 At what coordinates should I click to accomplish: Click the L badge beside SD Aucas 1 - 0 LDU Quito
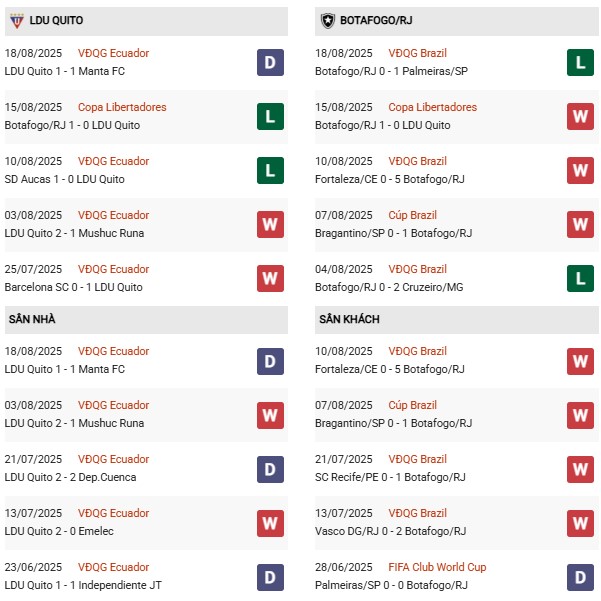pyautogui.click(x=270, y=170)
